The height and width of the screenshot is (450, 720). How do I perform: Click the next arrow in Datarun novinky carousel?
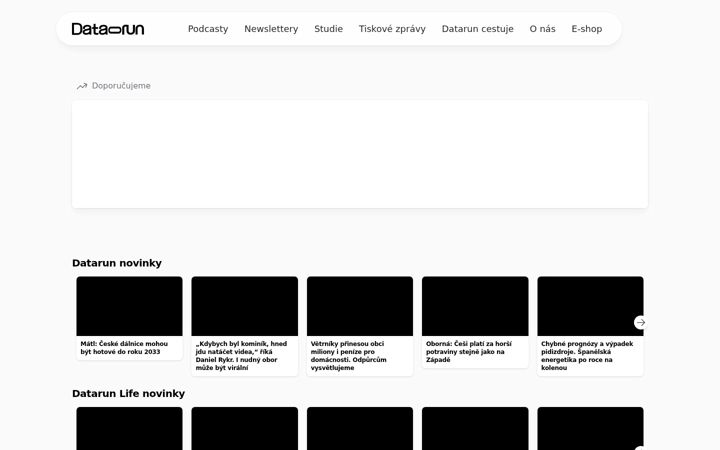click(x=641, y=323)
